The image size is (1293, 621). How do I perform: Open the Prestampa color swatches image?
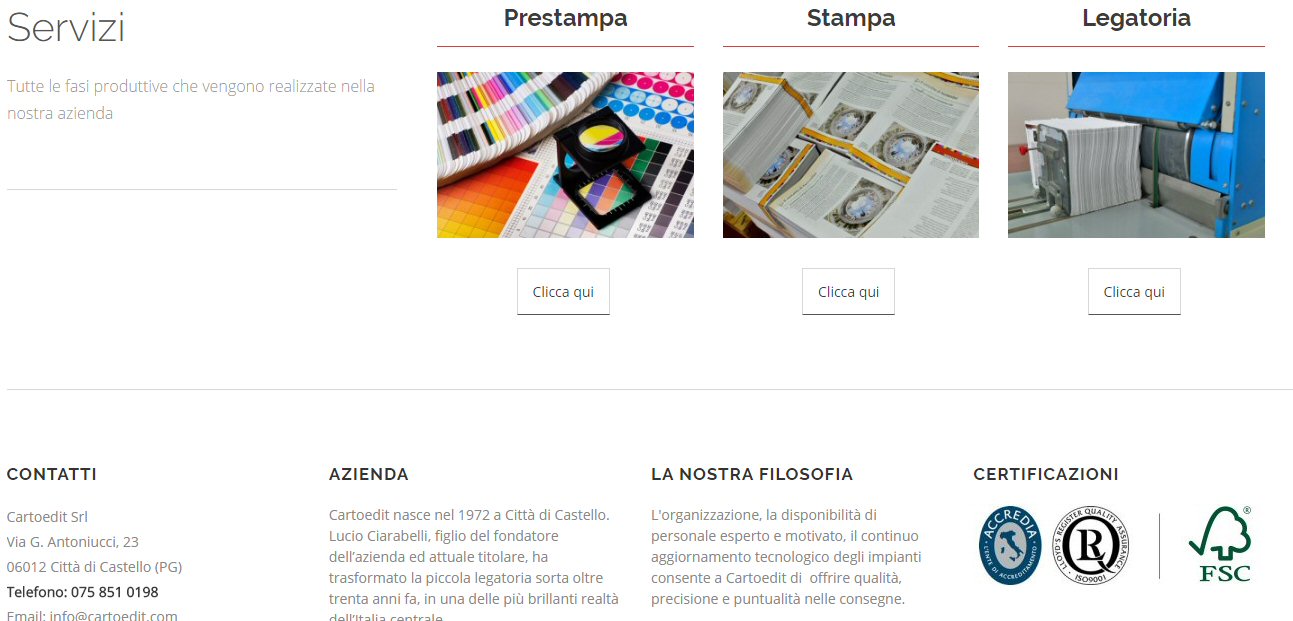[x=565, y=155]
